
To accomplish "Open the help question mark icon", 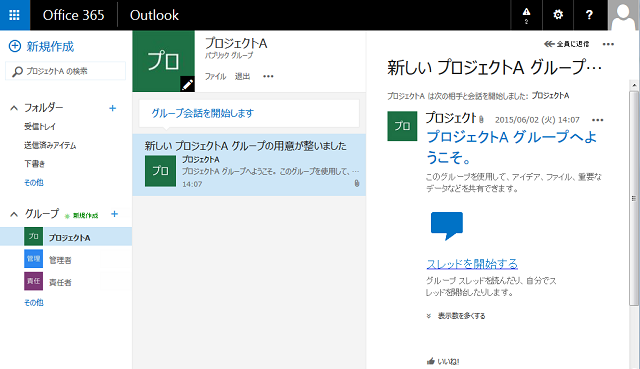I will click(589, 15).
